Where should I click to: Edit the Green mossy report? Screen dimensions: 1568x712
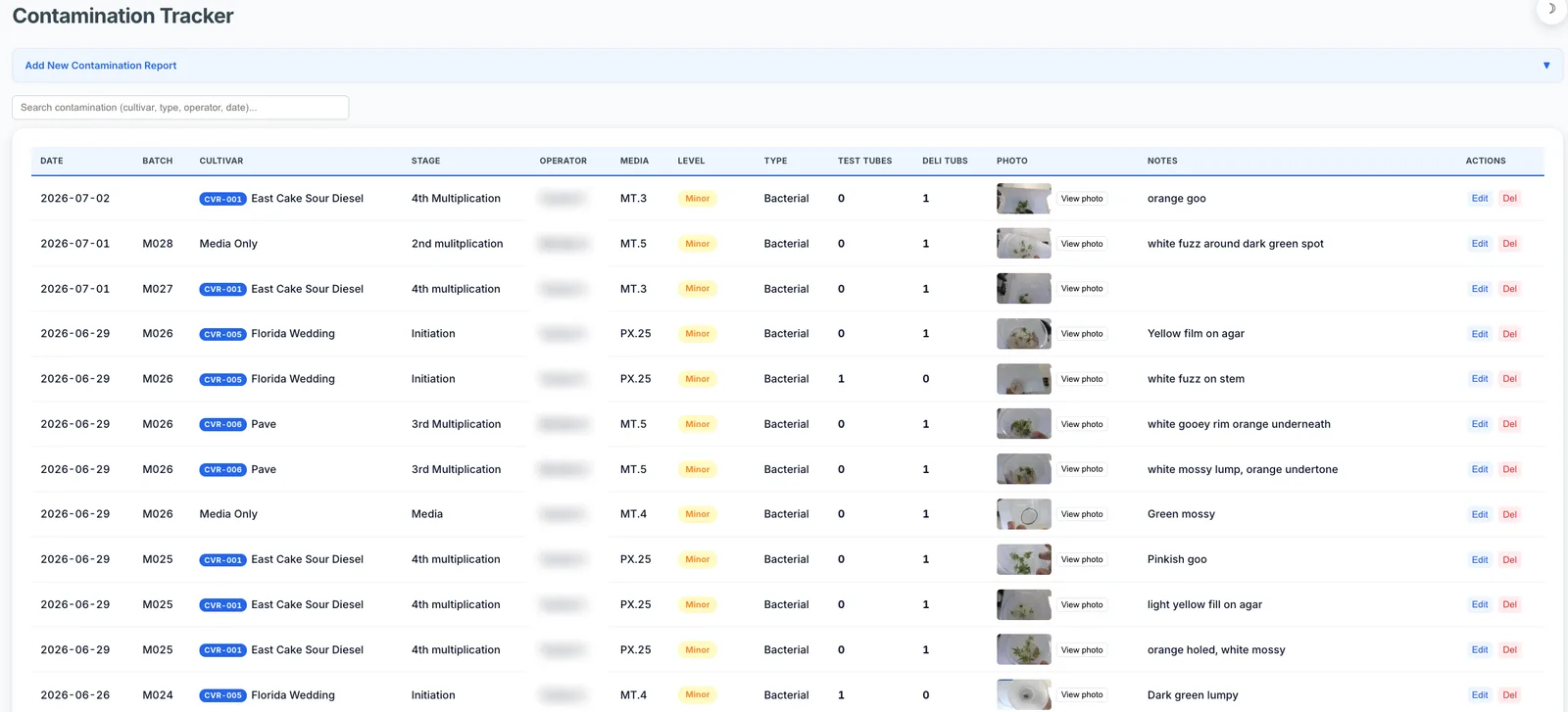(1480, 514)
